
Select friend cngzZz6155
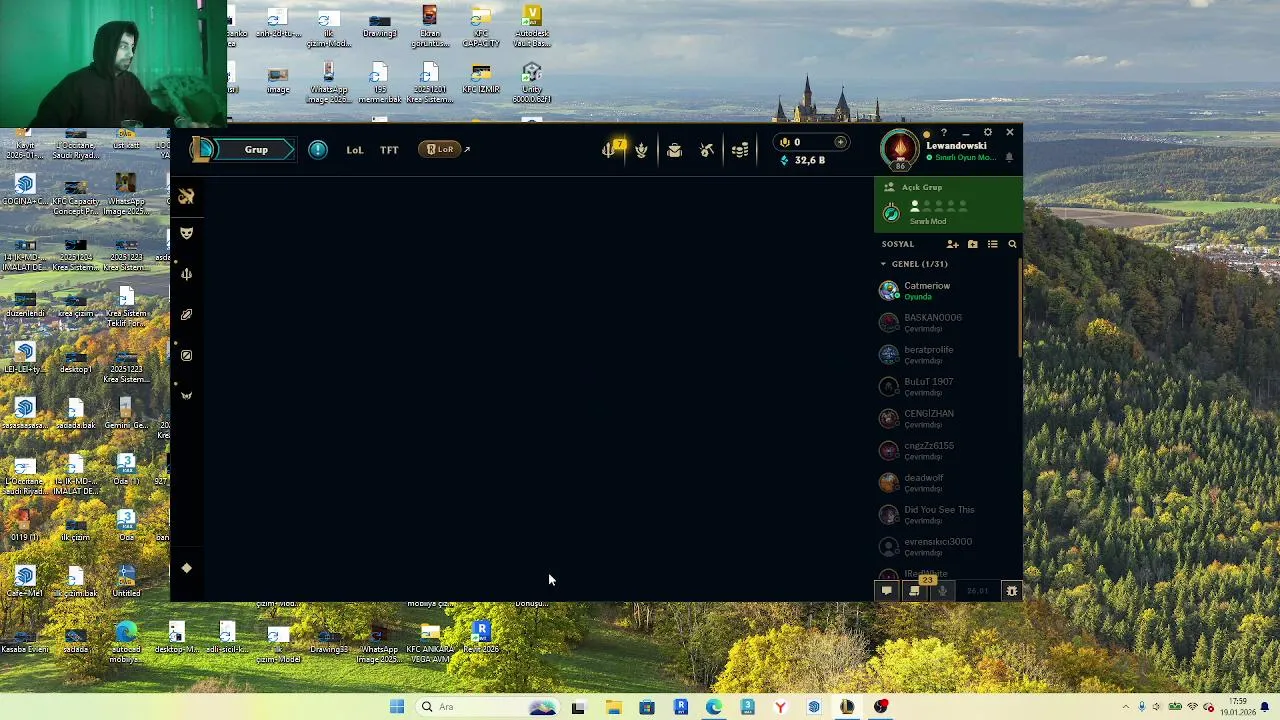[x=946, y=451]
